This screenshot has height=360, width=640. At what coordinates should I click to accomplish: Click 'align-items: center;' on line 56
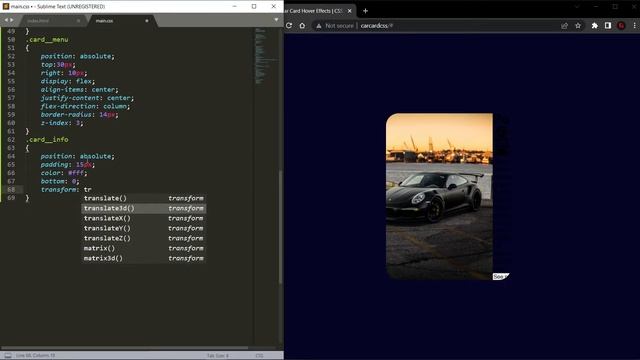point(79,90)
